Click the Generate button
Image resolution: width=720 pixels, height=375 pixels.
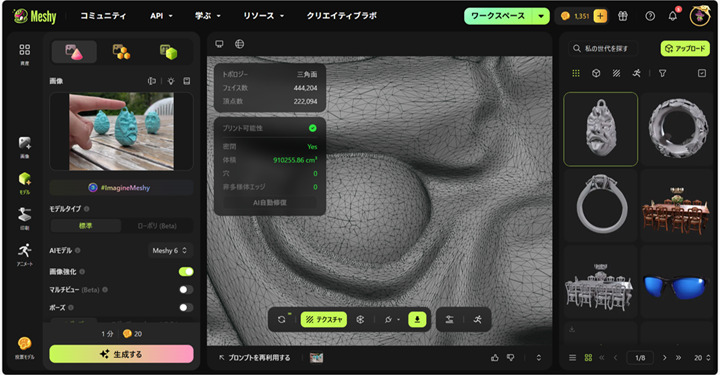(121, 354)
